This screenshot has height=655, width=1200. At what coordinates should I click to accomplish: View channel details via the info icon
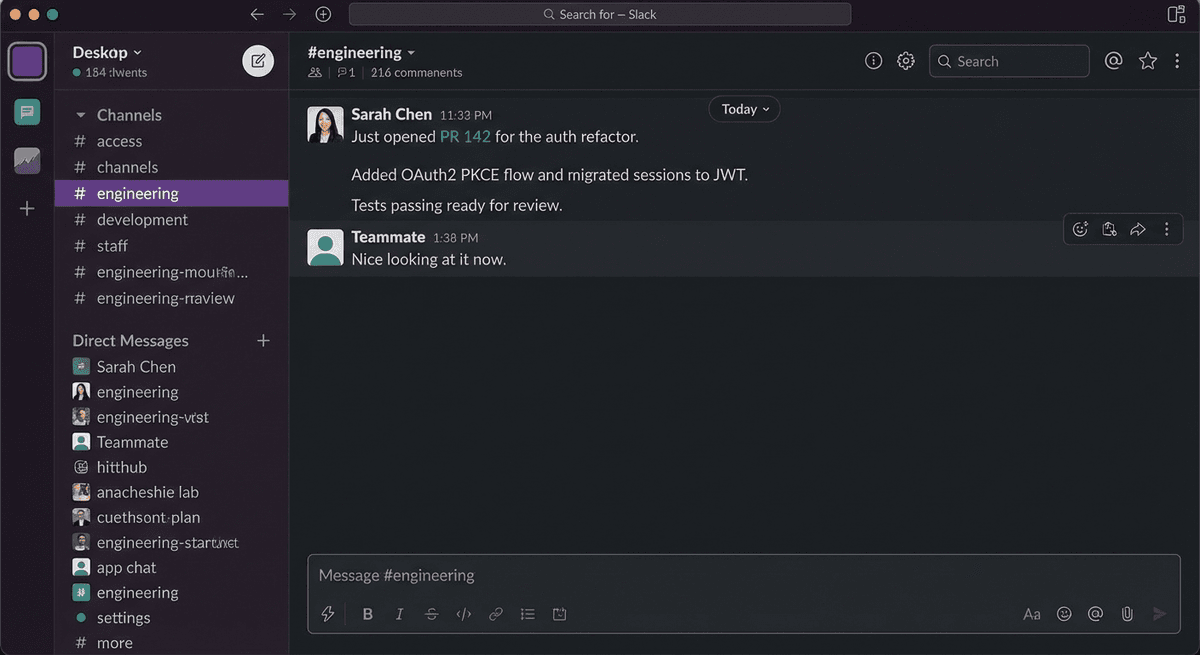pos(873,60)
